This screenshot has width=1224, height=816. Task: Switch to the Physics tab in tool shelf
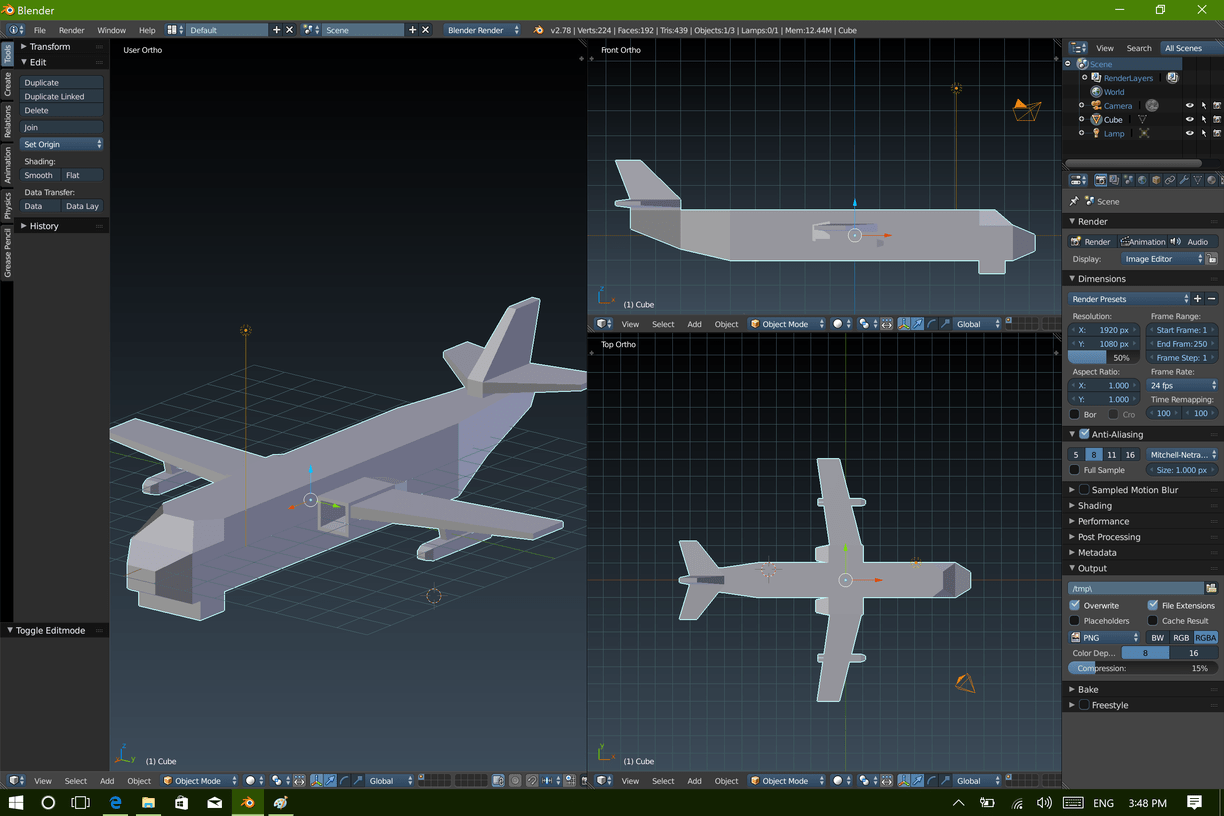[x=7, y=205]
